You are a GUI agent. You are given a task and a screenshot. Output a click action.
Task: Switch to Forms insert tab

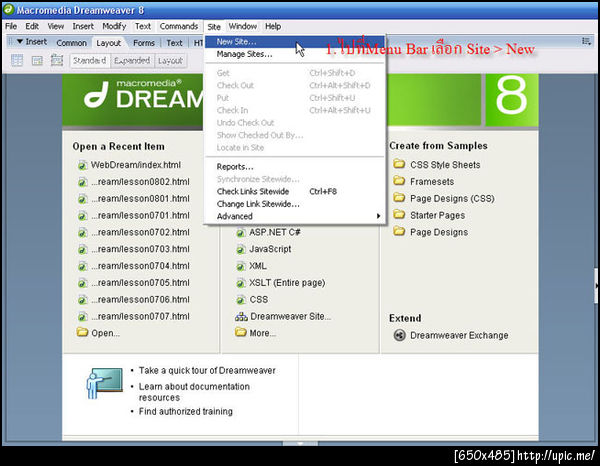(x=144, y=43)
